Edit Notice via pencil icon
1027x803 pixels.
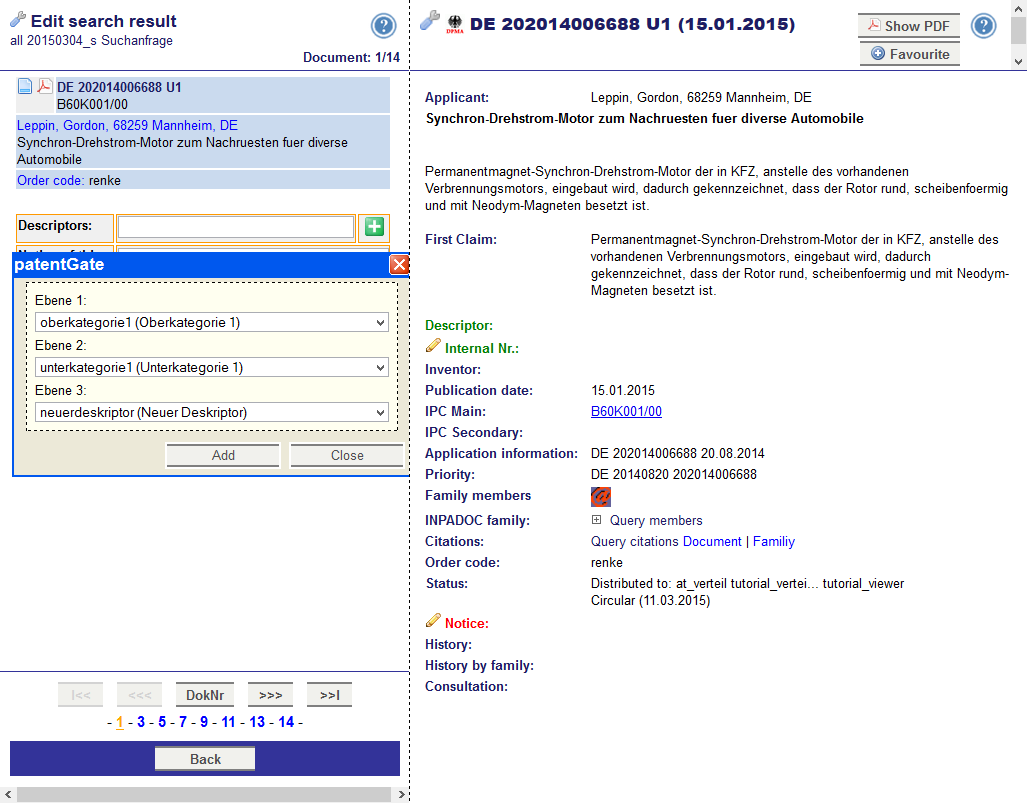coord(433,620)
